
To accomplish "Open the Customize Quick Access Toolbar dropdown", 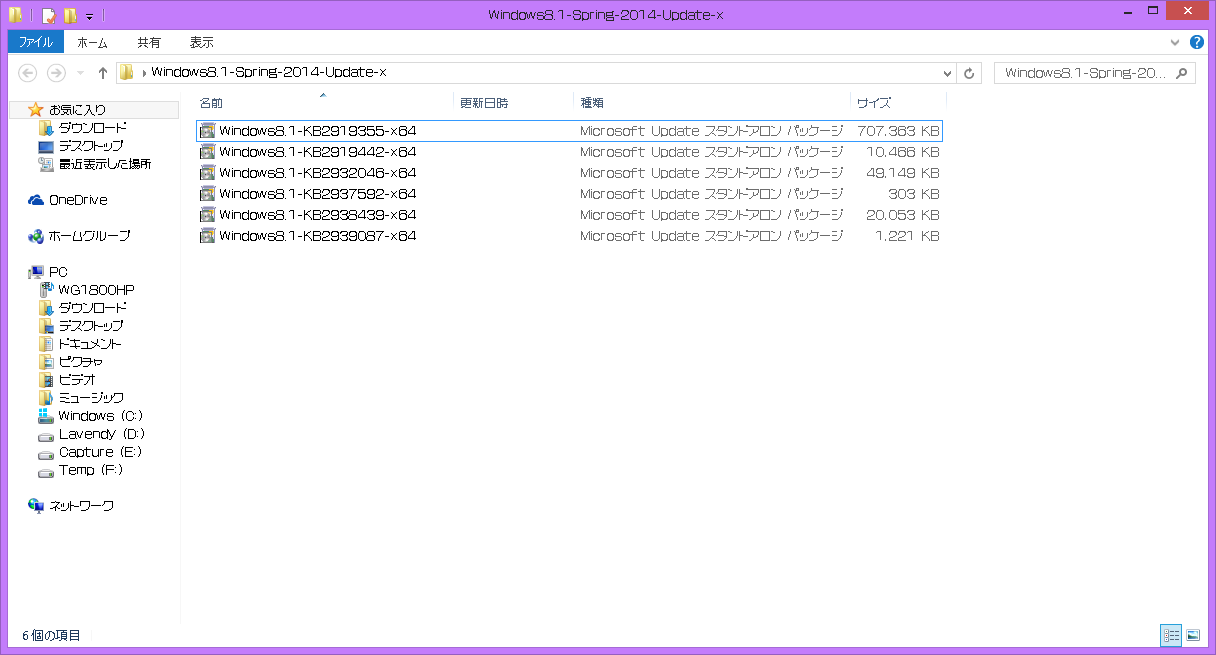I will click(89, 16).
